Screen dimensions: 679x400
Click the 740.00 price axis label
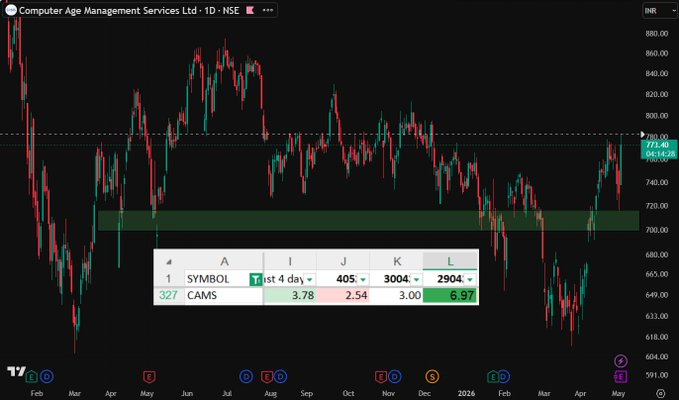[657, 182]
